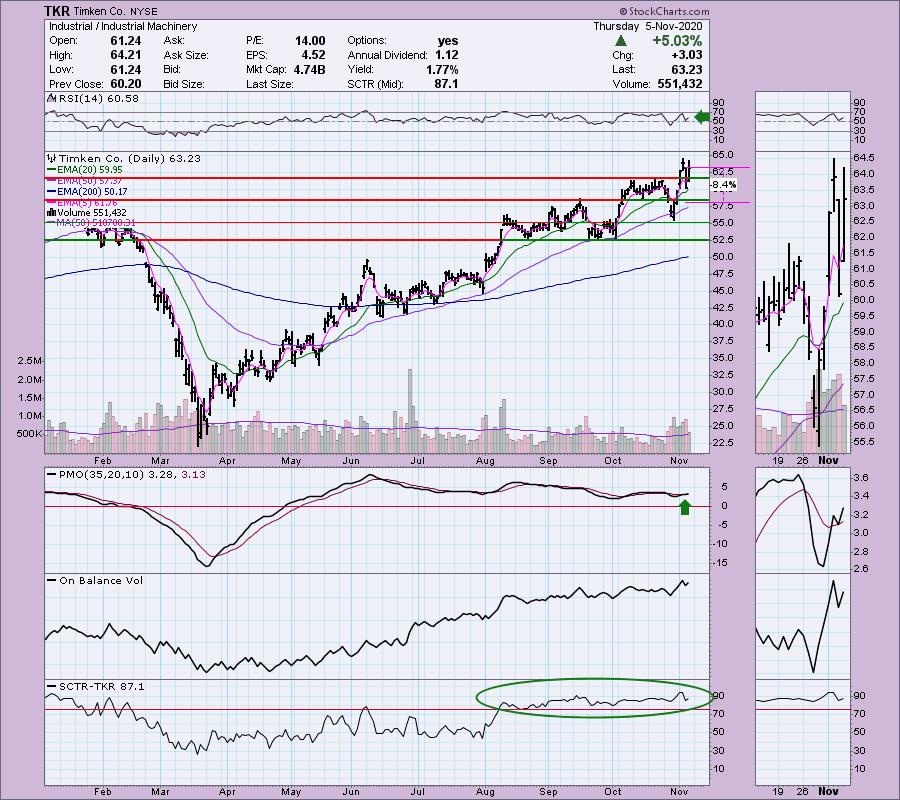Select the EPS value 4.52
Viewport: 900px width, 800px height.
click(x=314, y=55)
